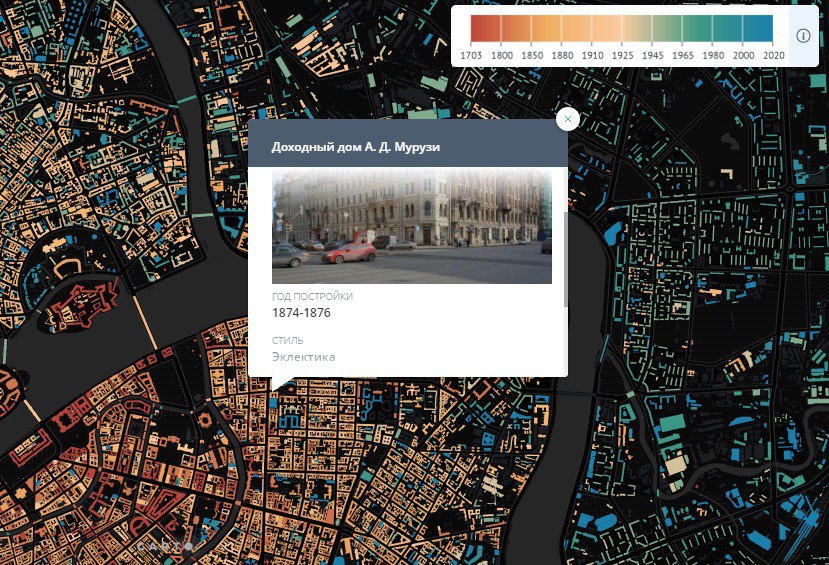Pick the 1703–1800 red legend swatch
Image resolution: width=829 pixels, height=565 pixels.
[485, 28]
